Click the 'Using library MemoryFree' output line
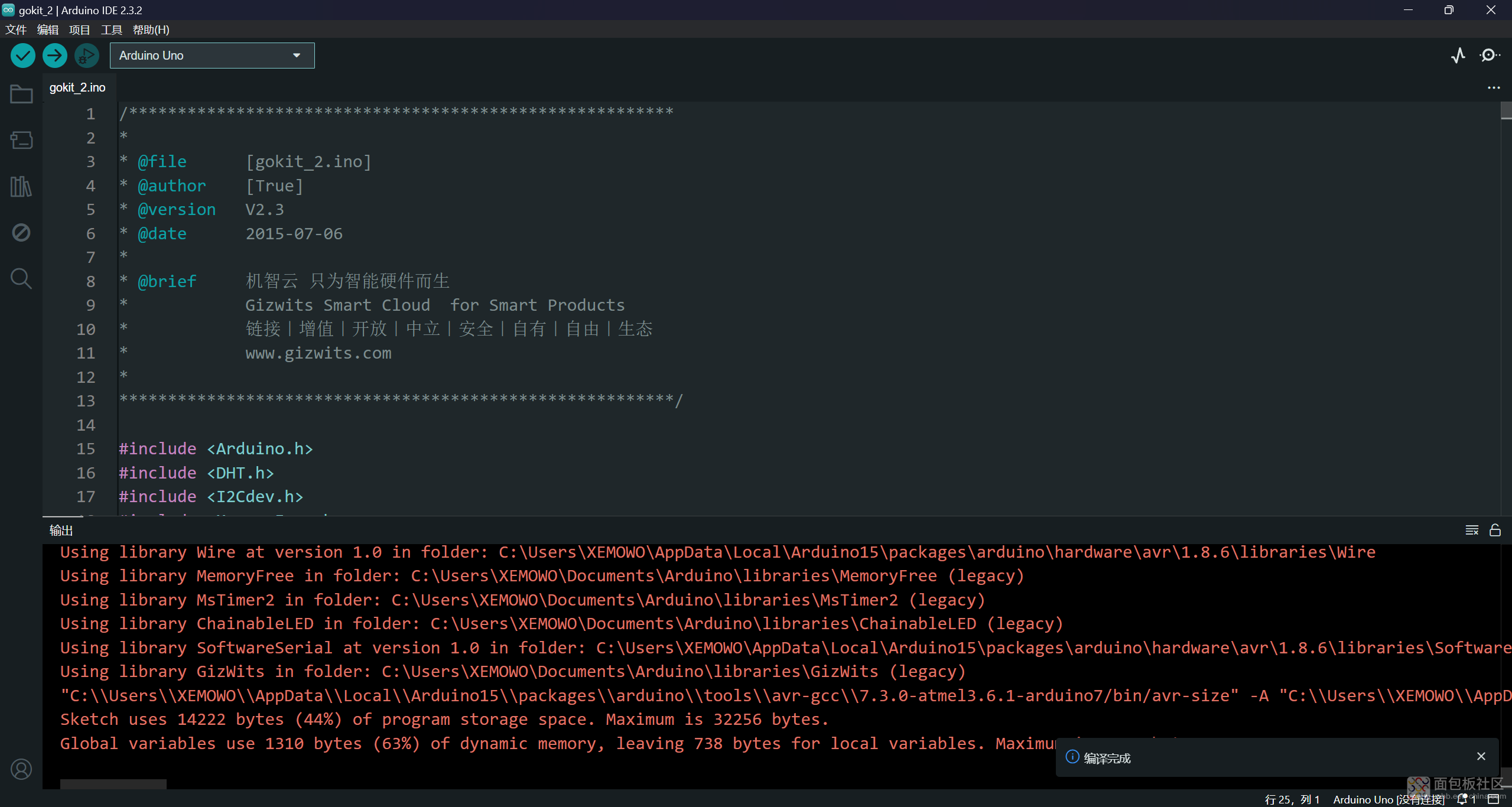Viewport: 1512px width, 807px height. 542,576
